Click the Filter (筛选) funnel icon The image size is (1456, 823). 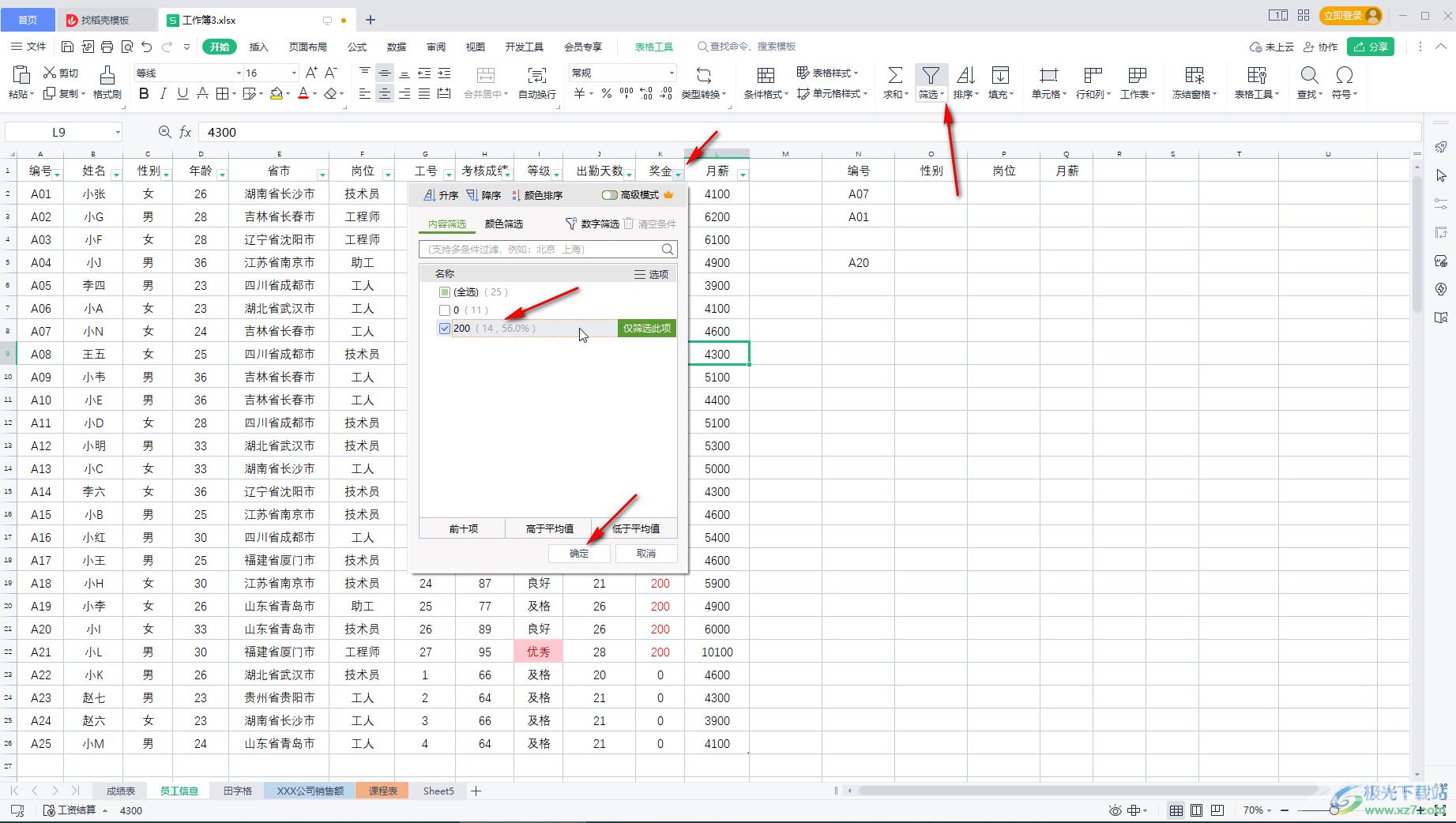coord(931,74)
